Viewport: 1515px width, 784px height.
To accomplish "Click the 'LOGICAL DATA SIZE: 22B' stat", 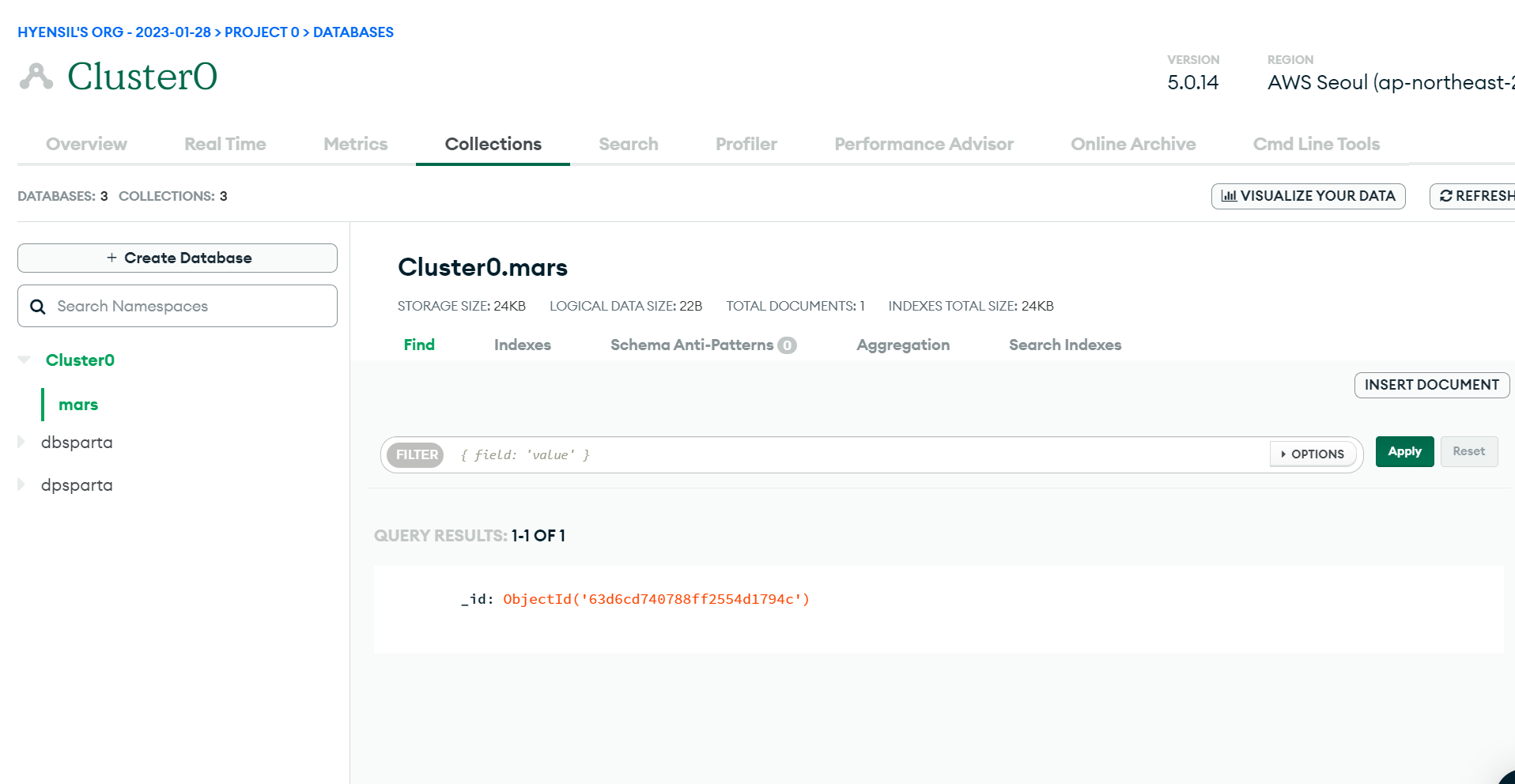I will click(x=626, y=306).
